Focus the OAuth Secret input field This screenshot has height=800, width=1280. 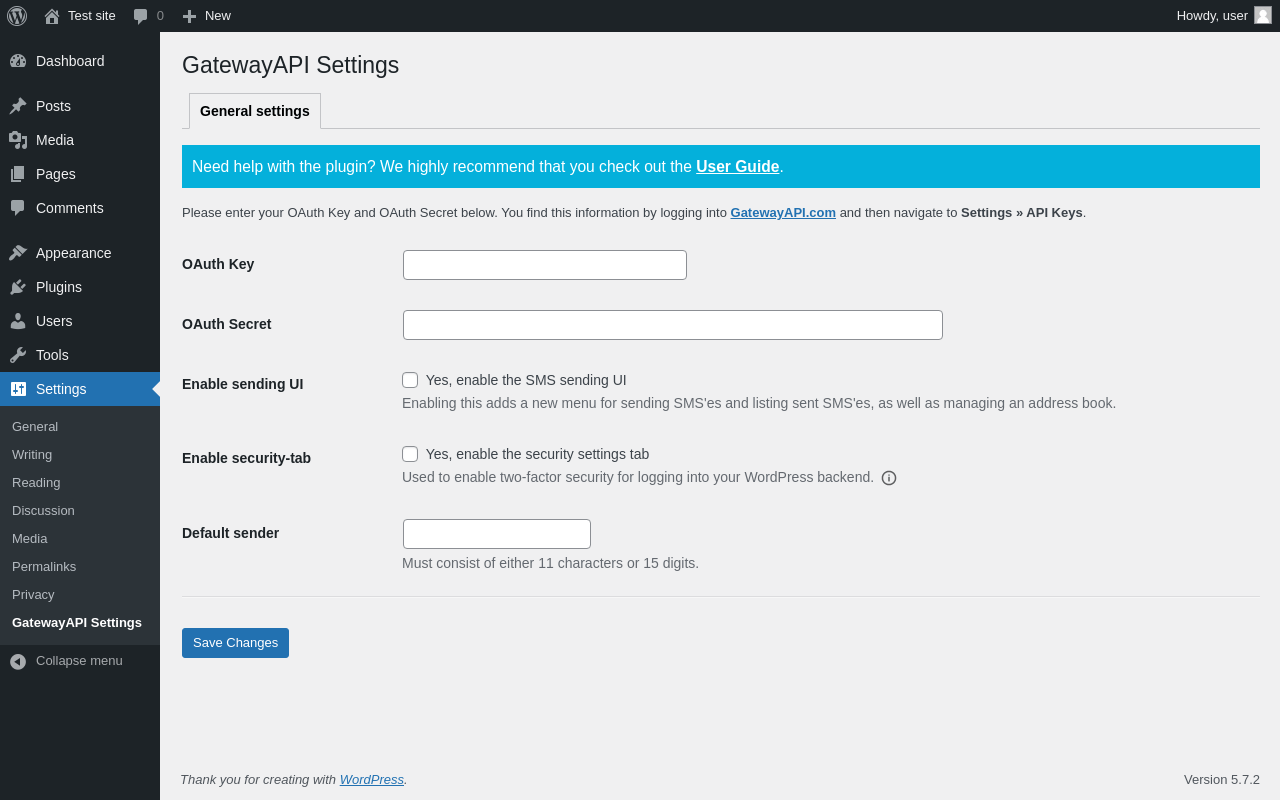pyautogui.click(x=673, y=325)
